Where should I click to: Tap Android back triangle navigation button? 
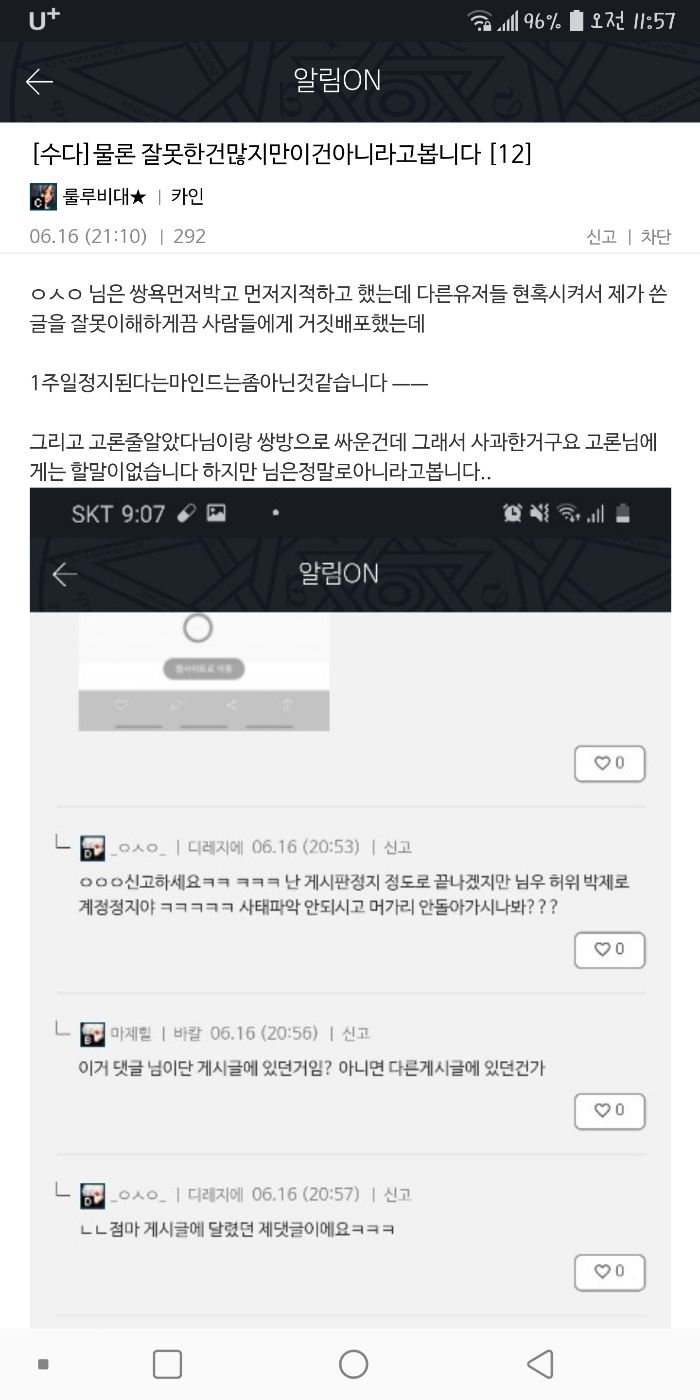pos(540,1364)
